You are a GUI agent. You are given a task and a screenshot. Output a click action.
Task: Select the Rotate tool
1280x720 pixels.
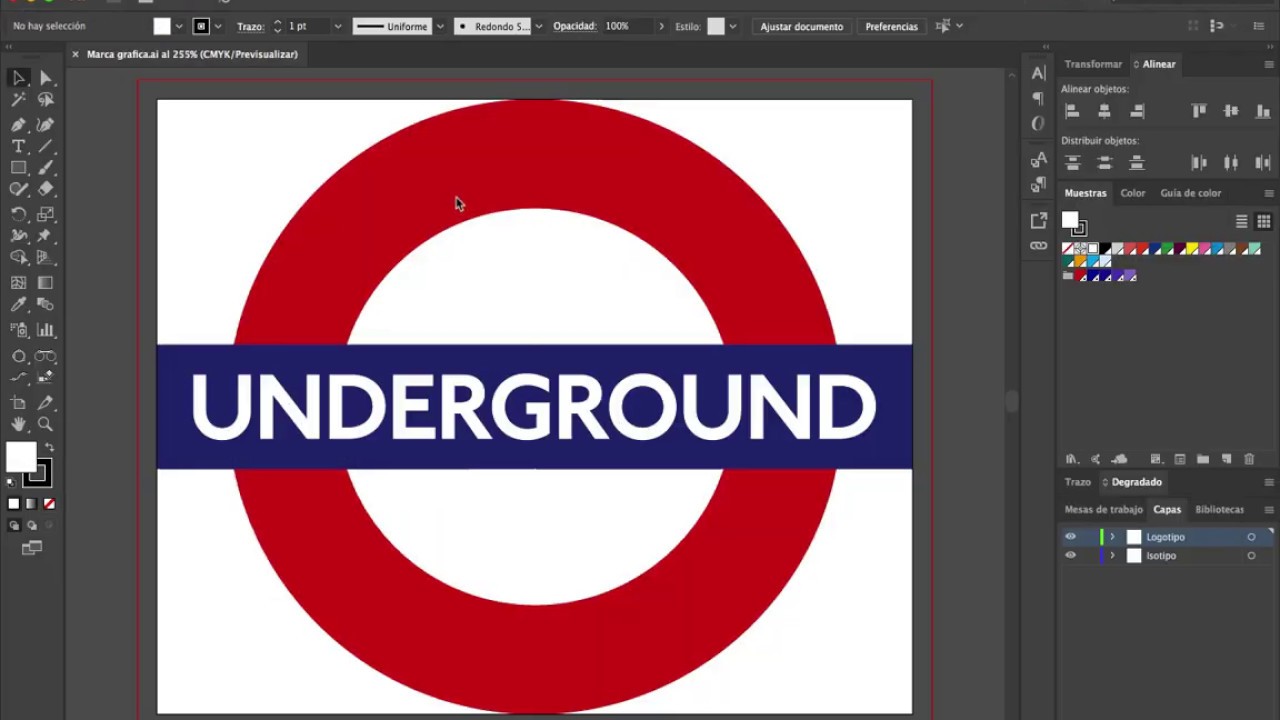(x=19, y=215)
